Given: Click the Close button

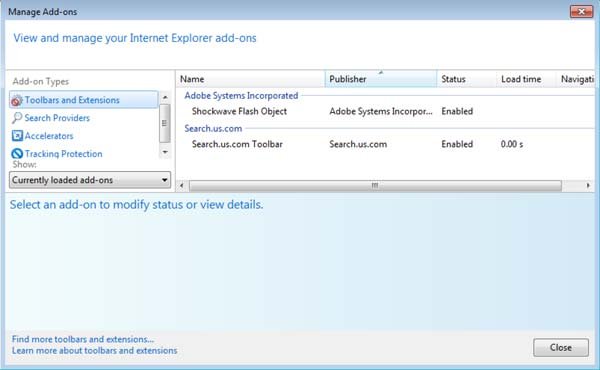Looking at the screenshot, I should [x=561, y=347].
